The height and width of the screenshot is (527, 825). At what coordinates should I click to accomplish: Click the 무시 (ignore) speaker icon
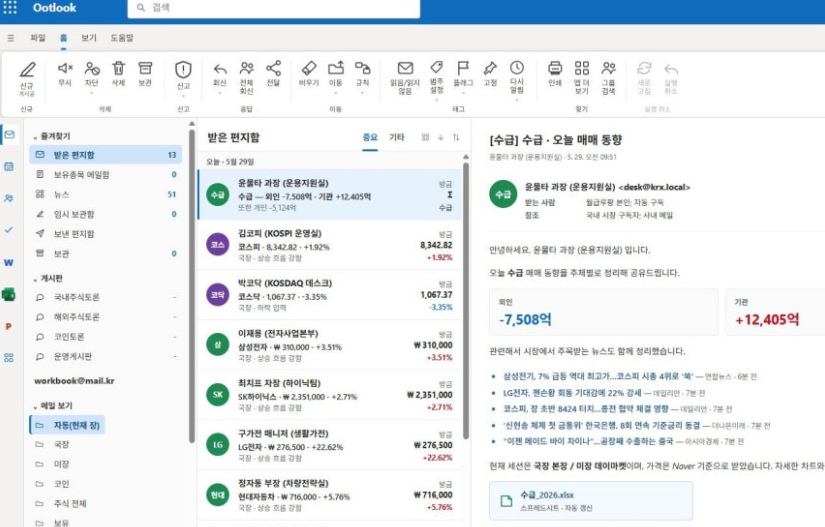point(65,68)
